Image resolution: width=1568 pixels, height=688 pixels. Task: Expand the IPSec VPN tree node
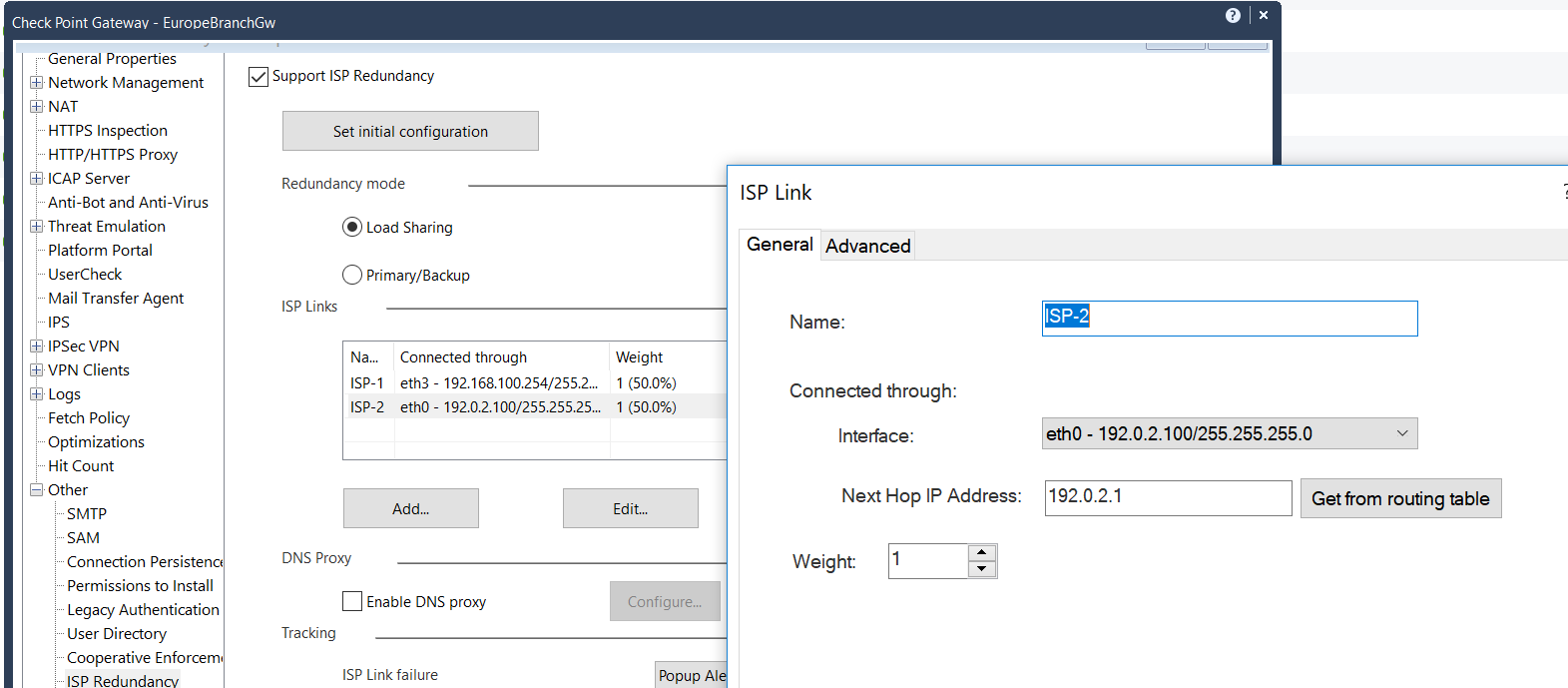[37, 346]
